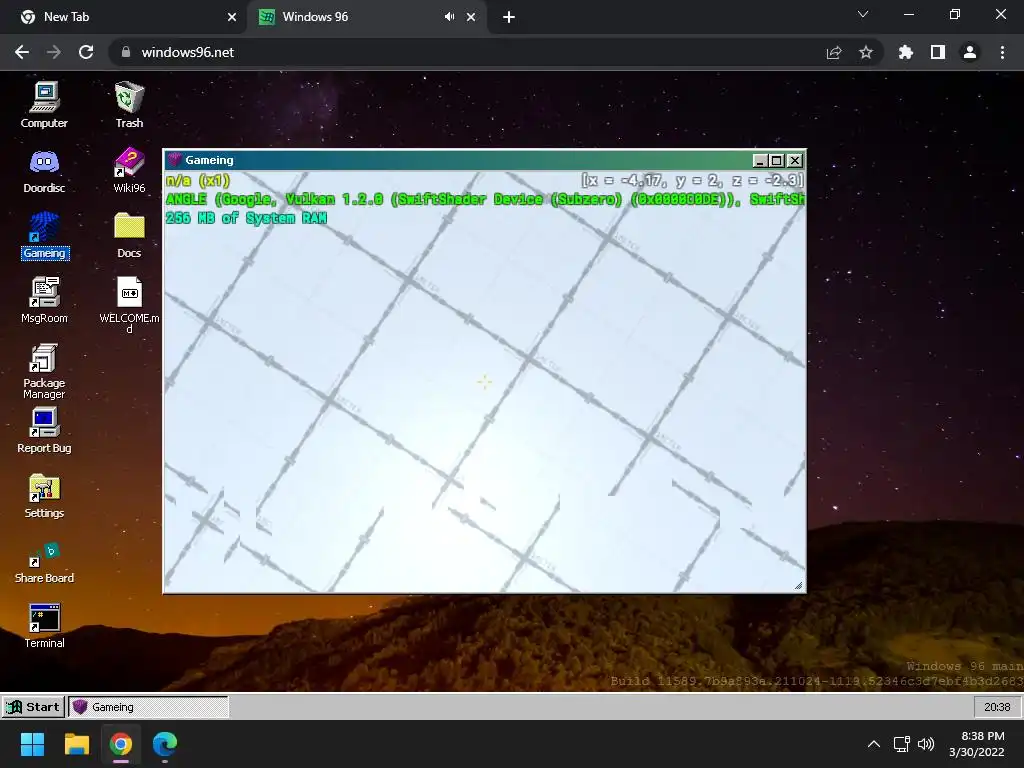Click the Windows 96 Start button
The height and width of the screenshot is (768, 1024).
pos(33,707)
